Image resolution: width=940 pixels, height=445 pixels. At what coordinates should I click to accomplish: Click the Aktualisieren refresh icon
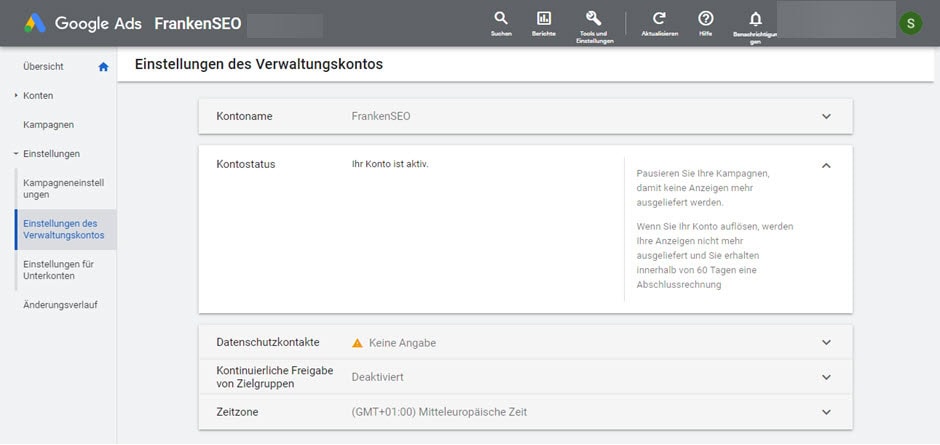click(659, 19)
